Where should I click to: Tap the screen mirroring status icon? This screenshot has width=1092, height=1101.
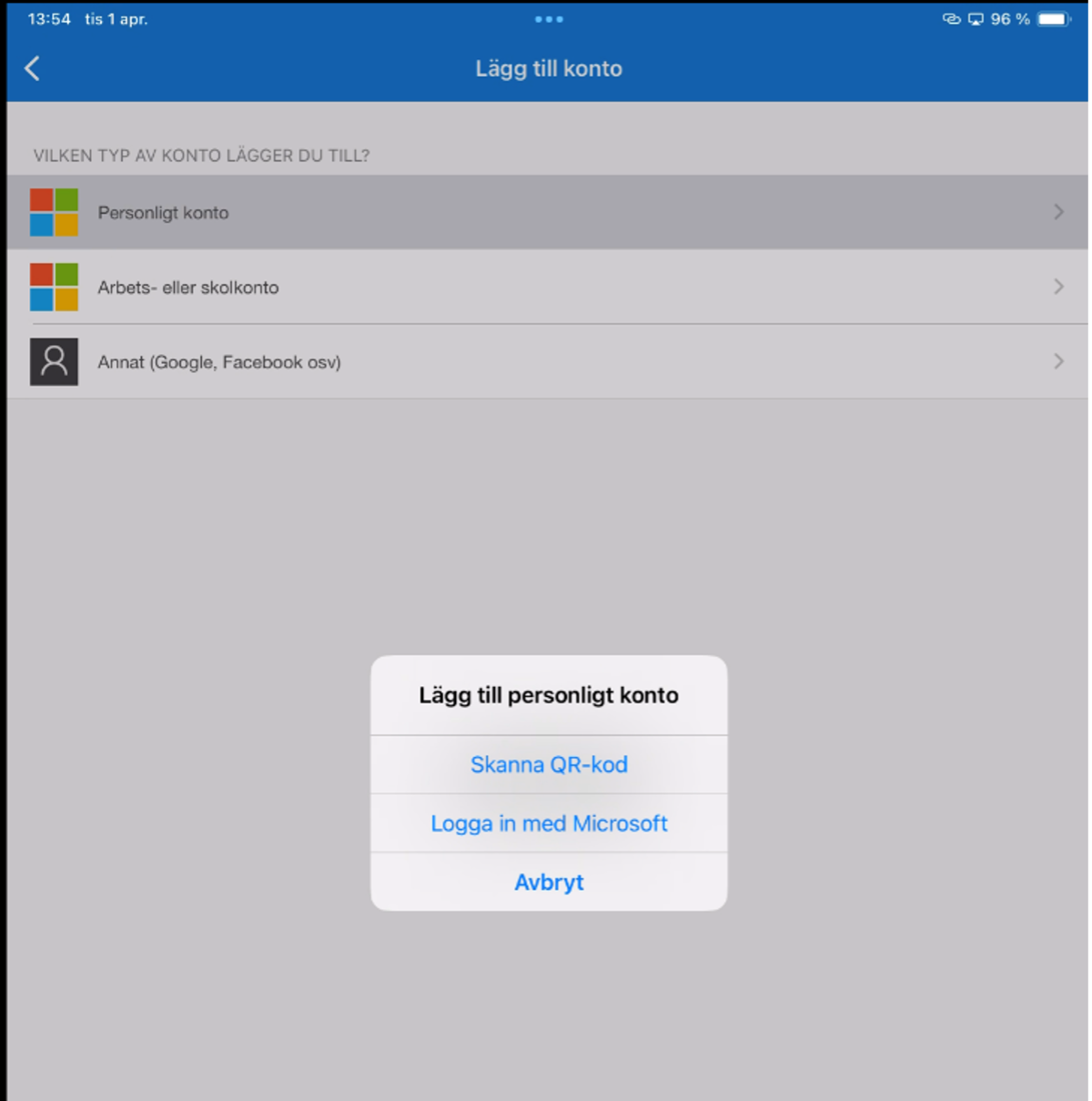(x=976, y=19)
